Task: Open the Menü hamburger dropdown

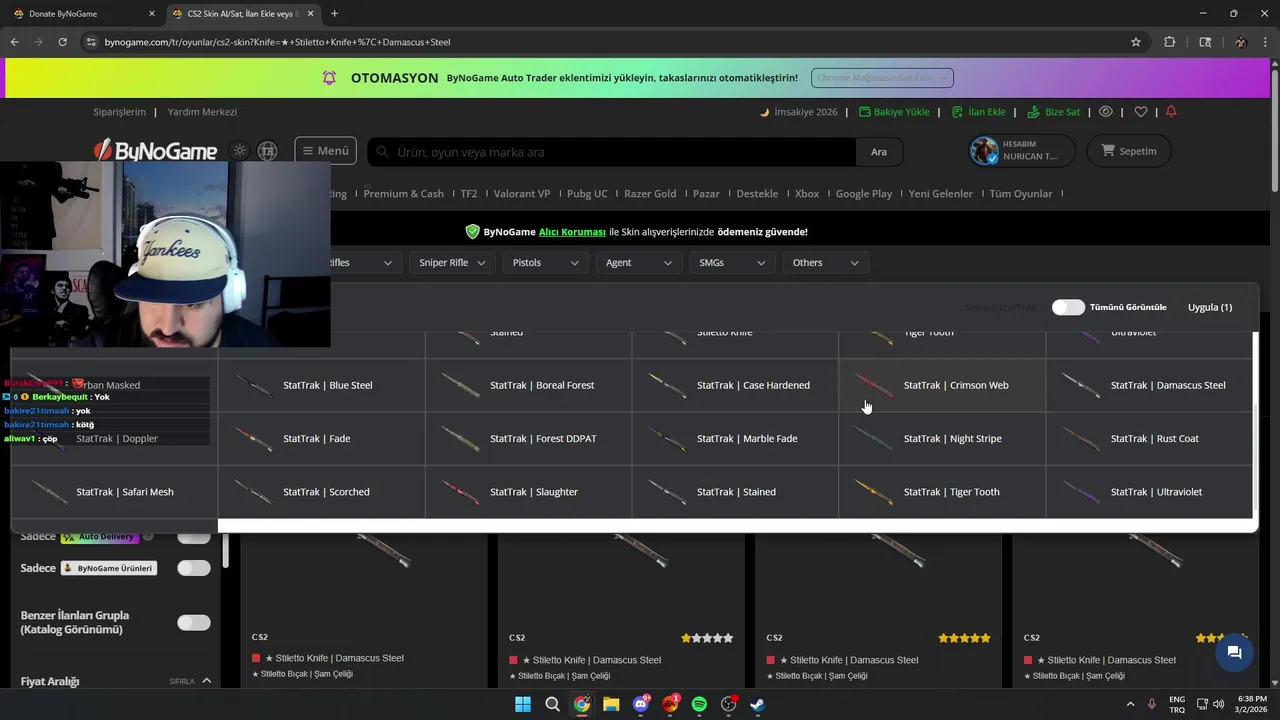Action: pos(325,151)
